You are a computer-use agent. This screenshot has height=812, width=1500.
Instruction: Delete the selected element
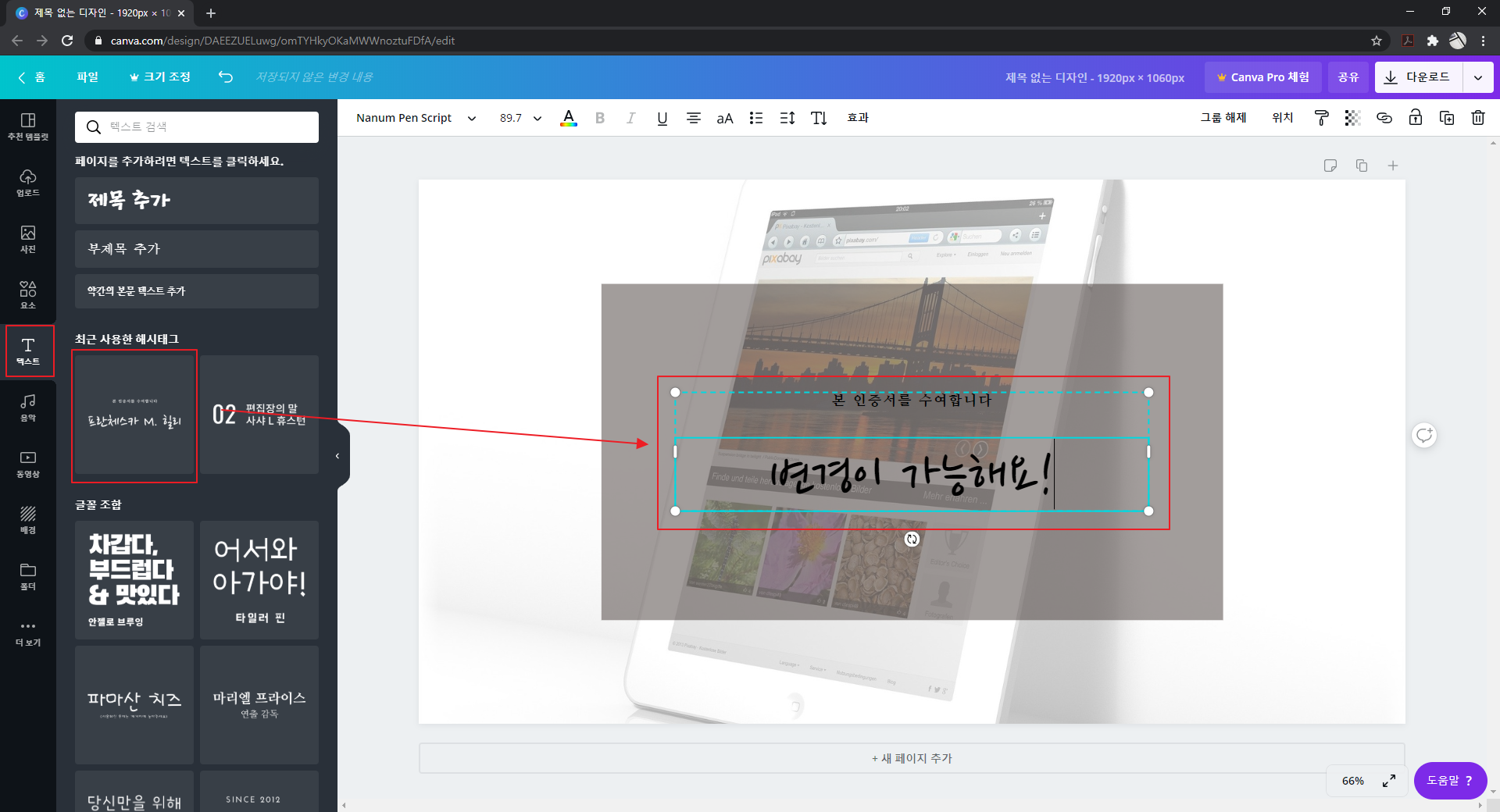click(1478, 118)
